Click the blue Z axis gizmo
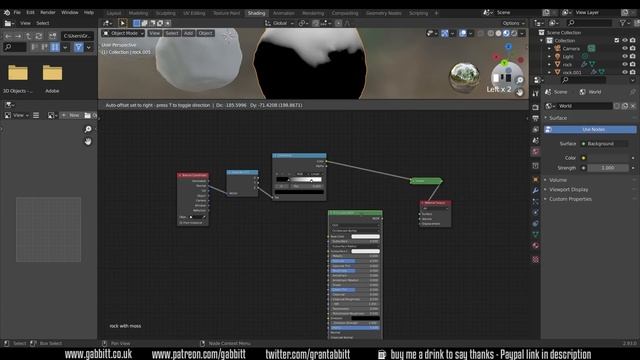 509,47
